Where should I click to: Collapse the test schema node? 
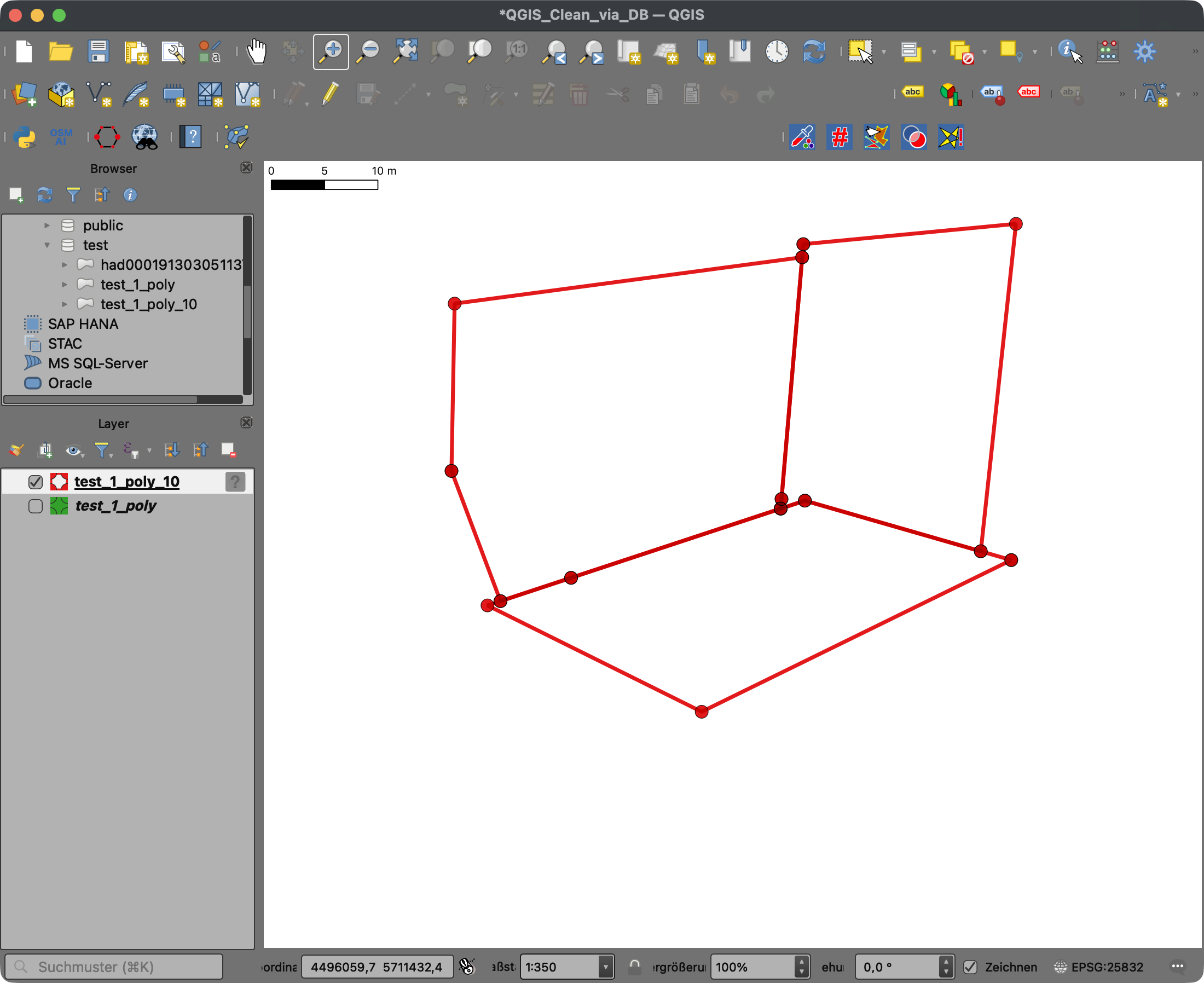[x=47, y=245]
